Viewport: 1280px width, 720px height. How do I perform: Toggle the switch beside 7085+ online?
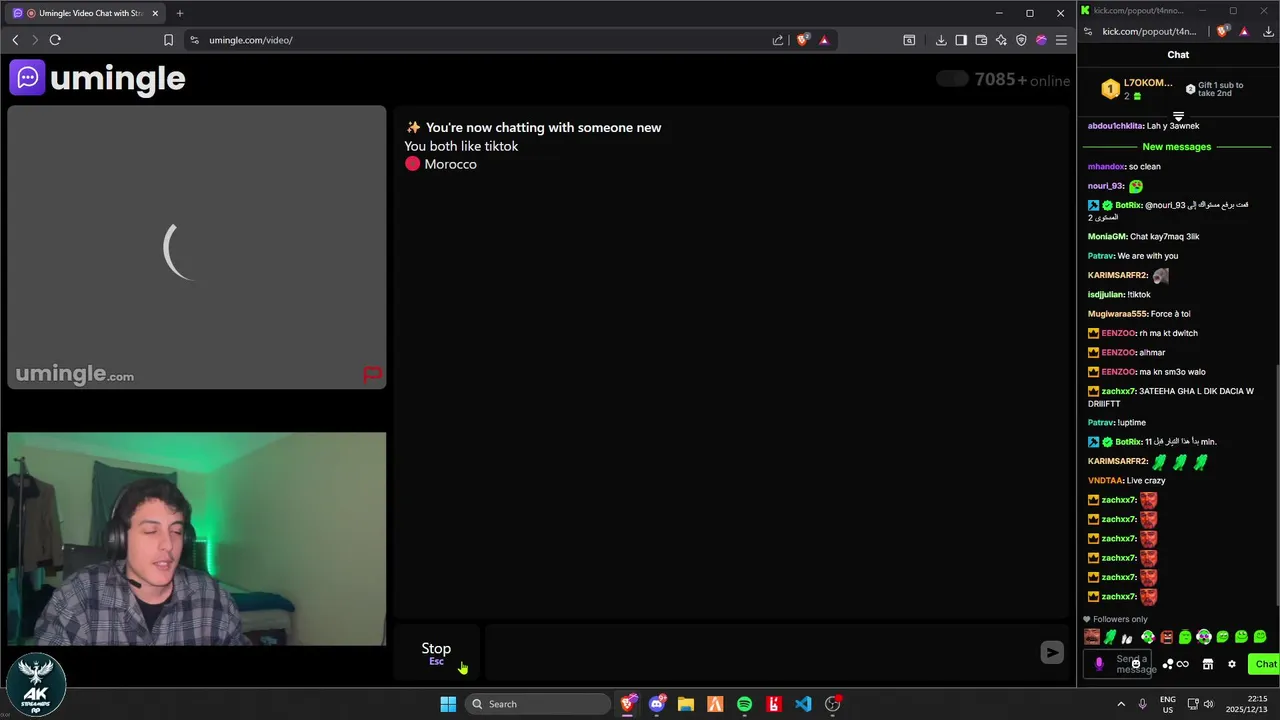click(x=952, y=79)
